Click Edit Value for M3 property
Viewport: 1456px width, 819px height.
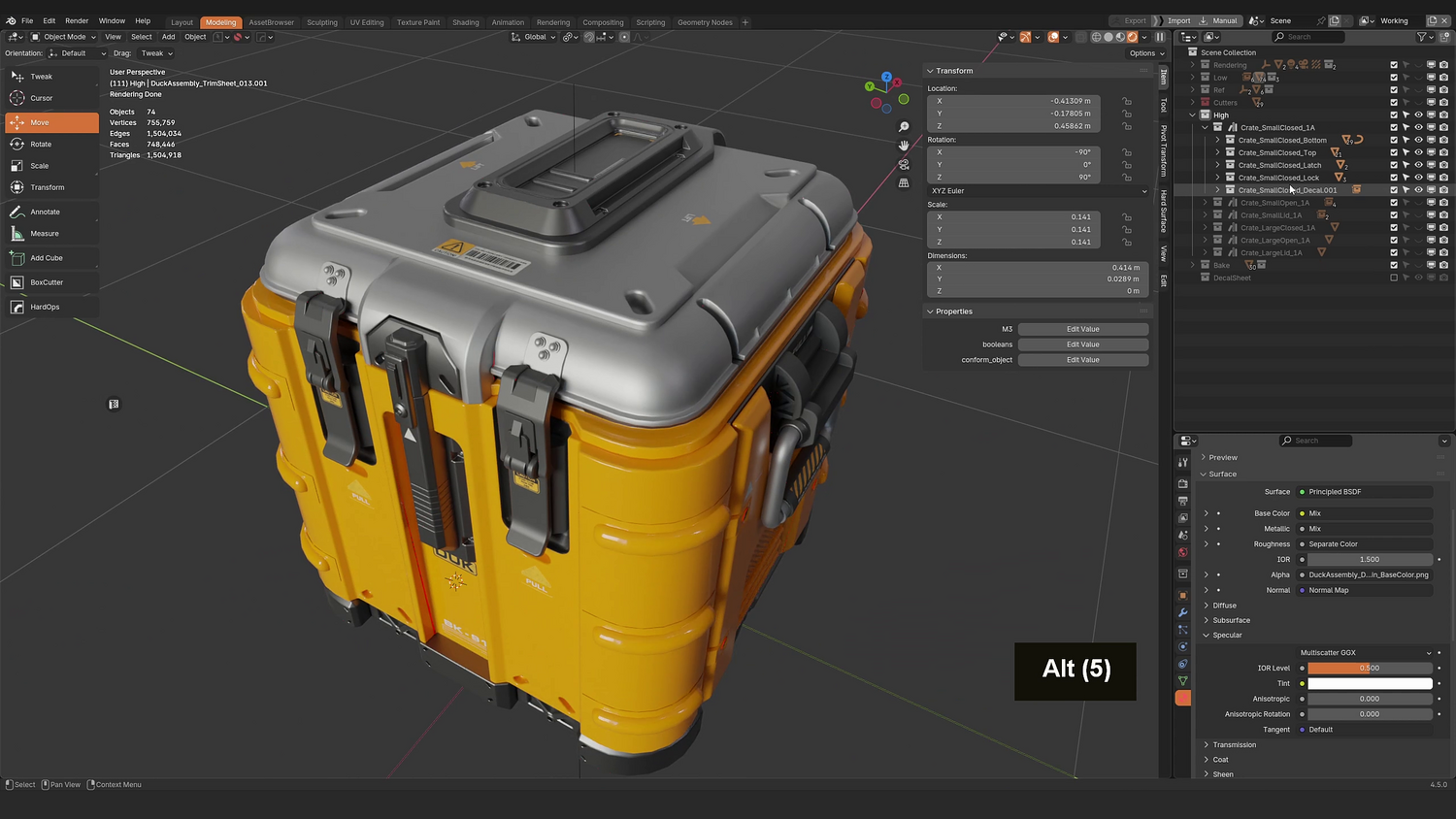tap(1083, 329)
